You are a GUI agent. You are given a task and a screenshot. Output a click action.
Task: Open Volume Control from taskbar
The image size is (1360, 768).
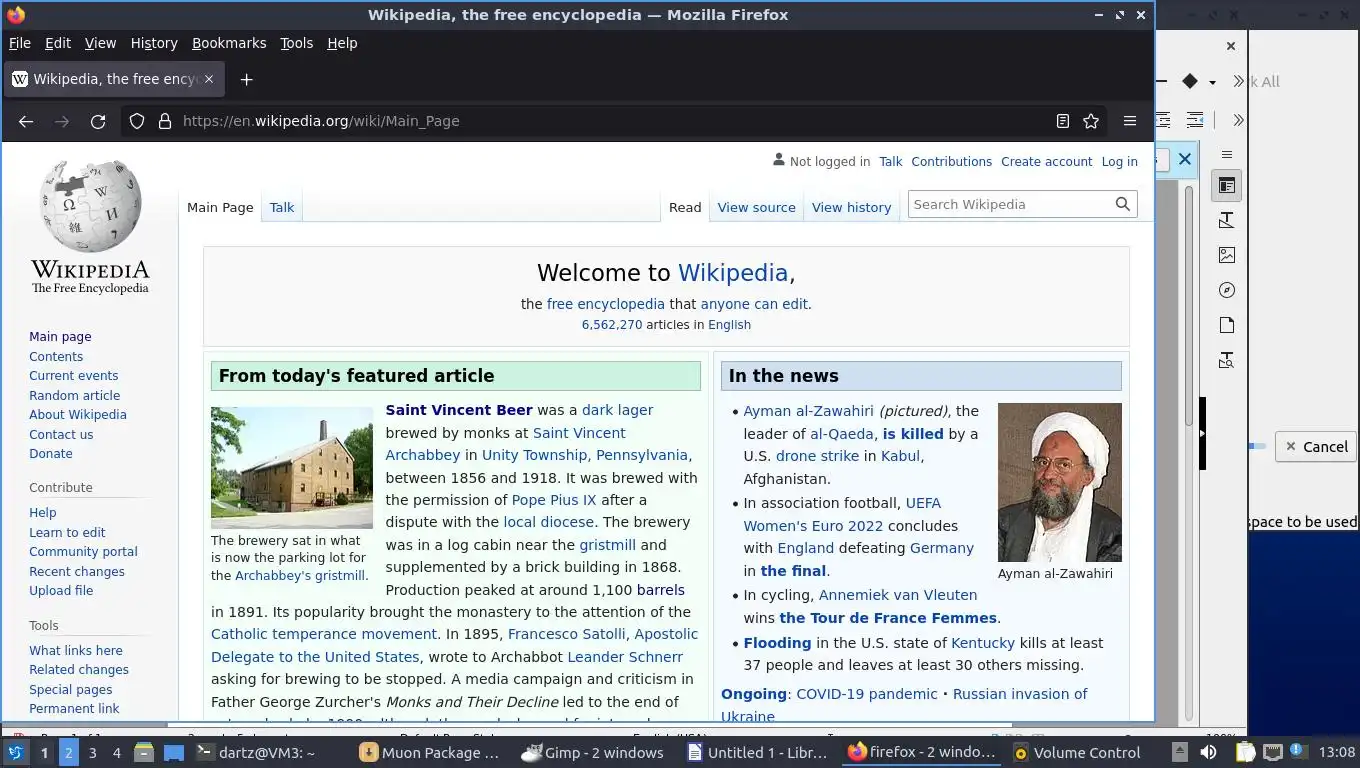(1076, 753)
